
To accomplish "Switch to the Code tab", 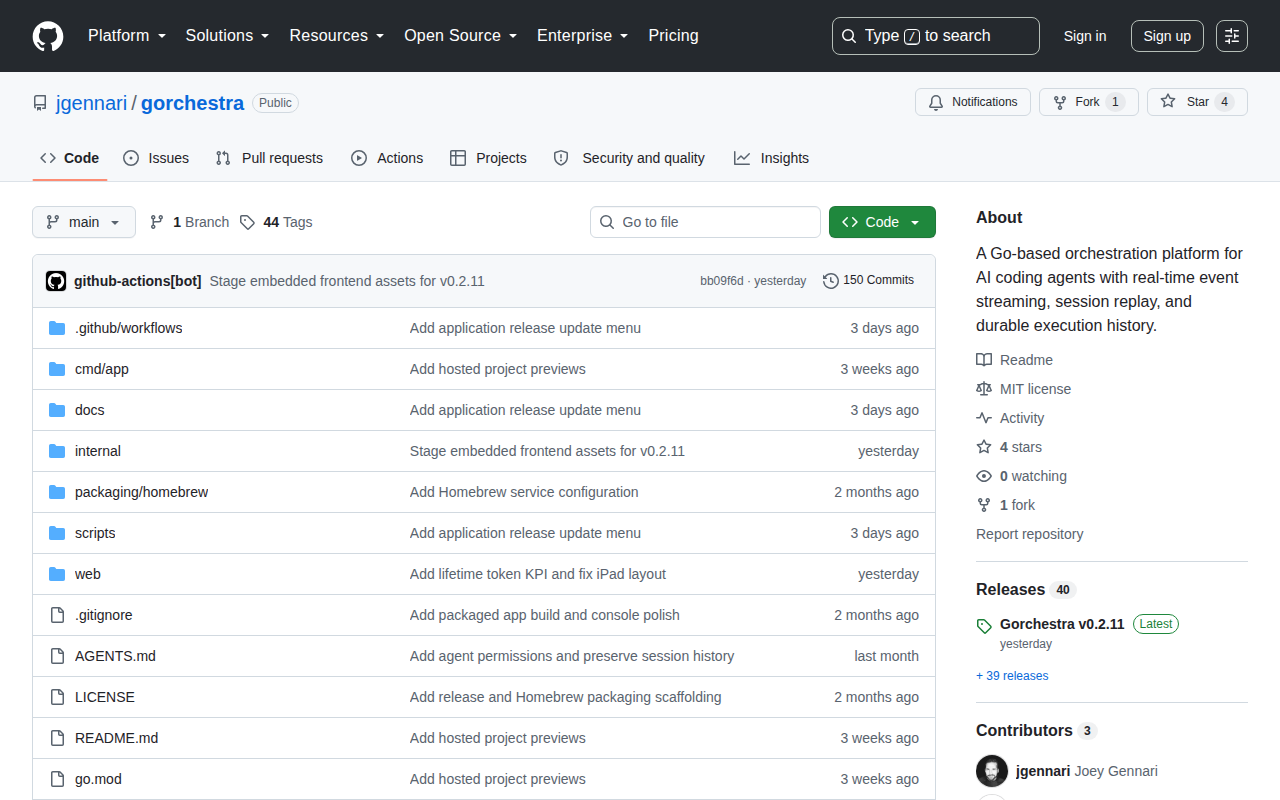I will (70, 158).
